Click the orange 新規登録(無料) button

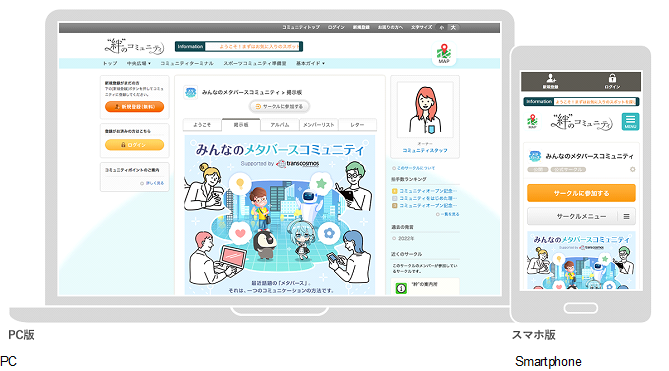tap(134, 107)
